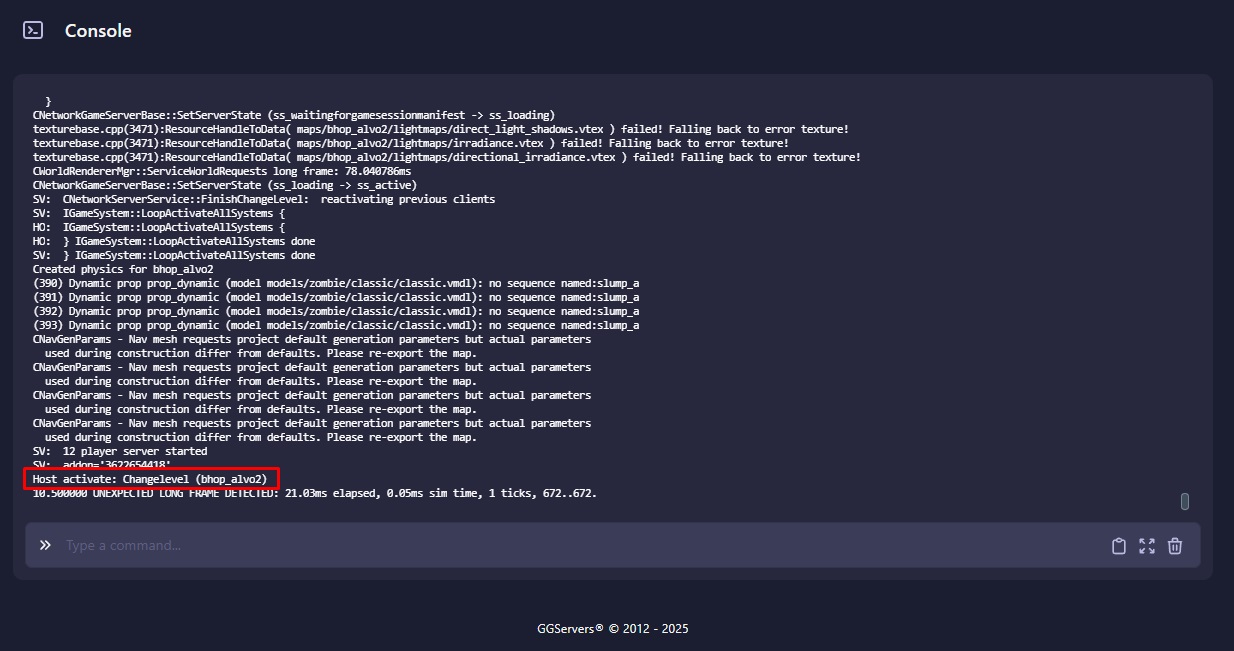The height and width of the screenshot is (651, 1234).
Task: Click the FinishChangeLevel reactivating previous clients line
Action: (x=264, y=199)
